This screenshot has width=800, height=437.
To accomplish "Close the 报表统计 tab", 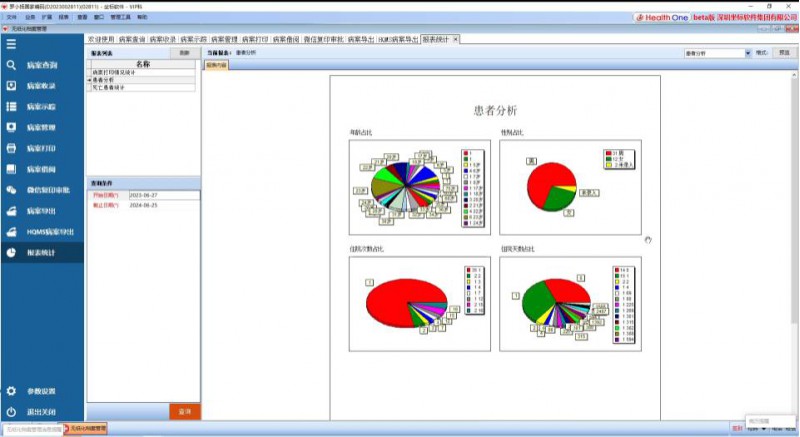I will (x=456, y=39).
